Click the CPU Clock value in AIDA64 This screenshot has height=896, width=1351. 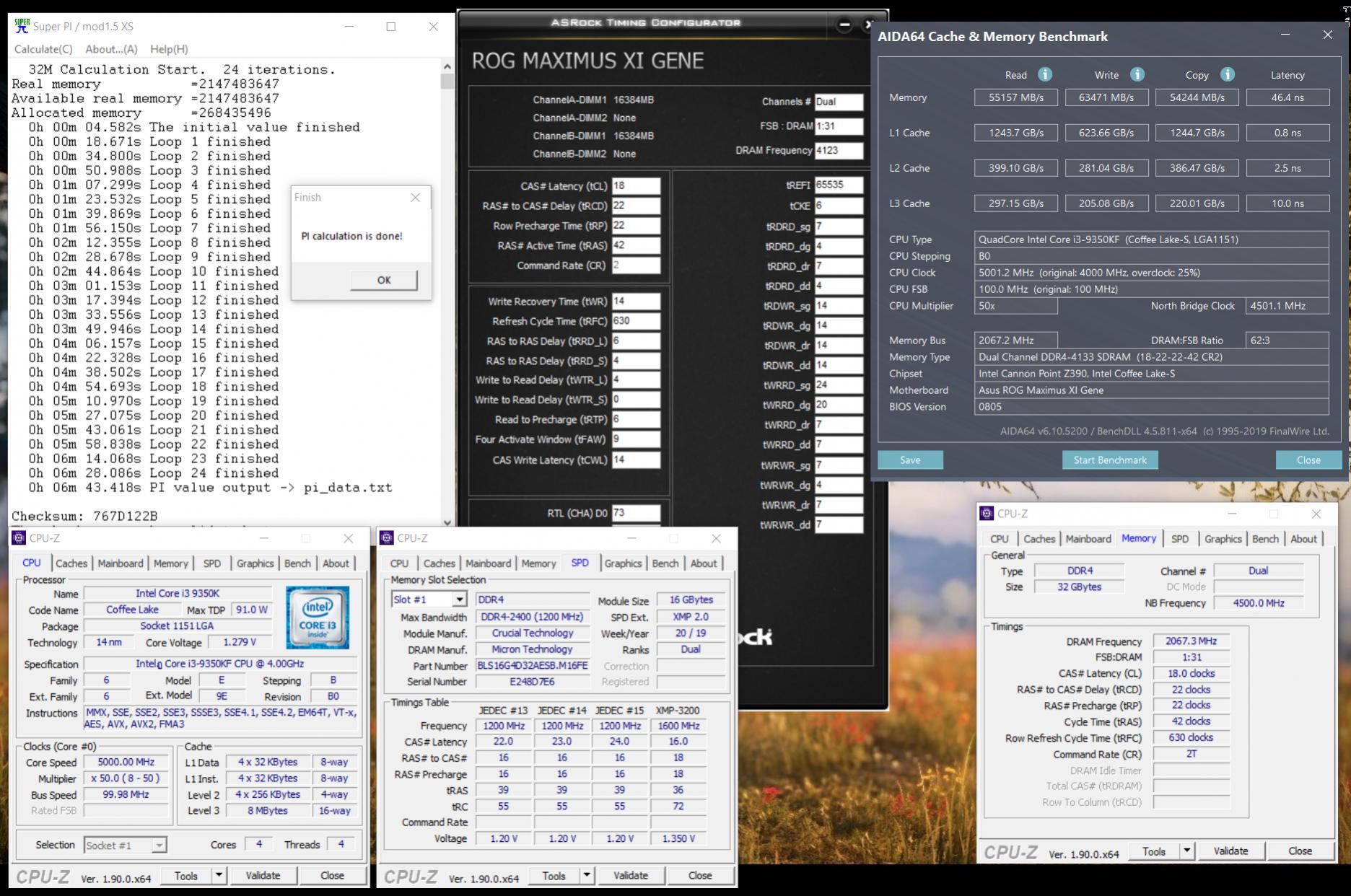[1151, 273]
